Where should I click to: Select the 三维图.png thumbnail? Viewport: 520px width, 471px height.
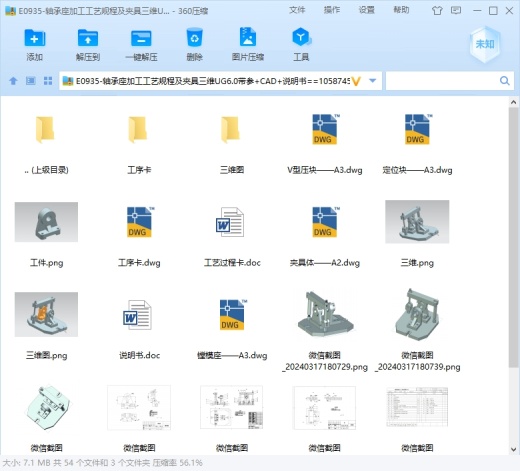[x=46, y=314]
